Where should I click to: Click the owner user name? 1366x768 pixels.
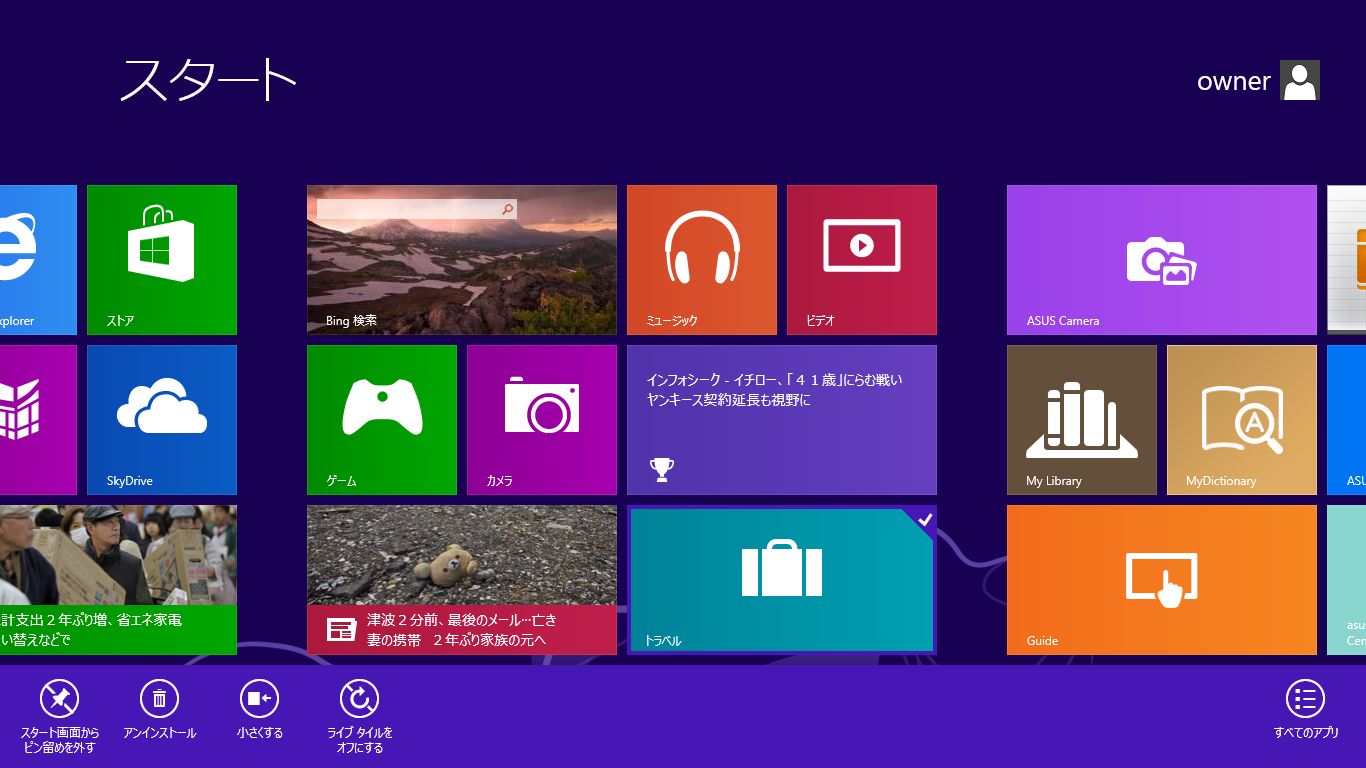(1234, 81)
